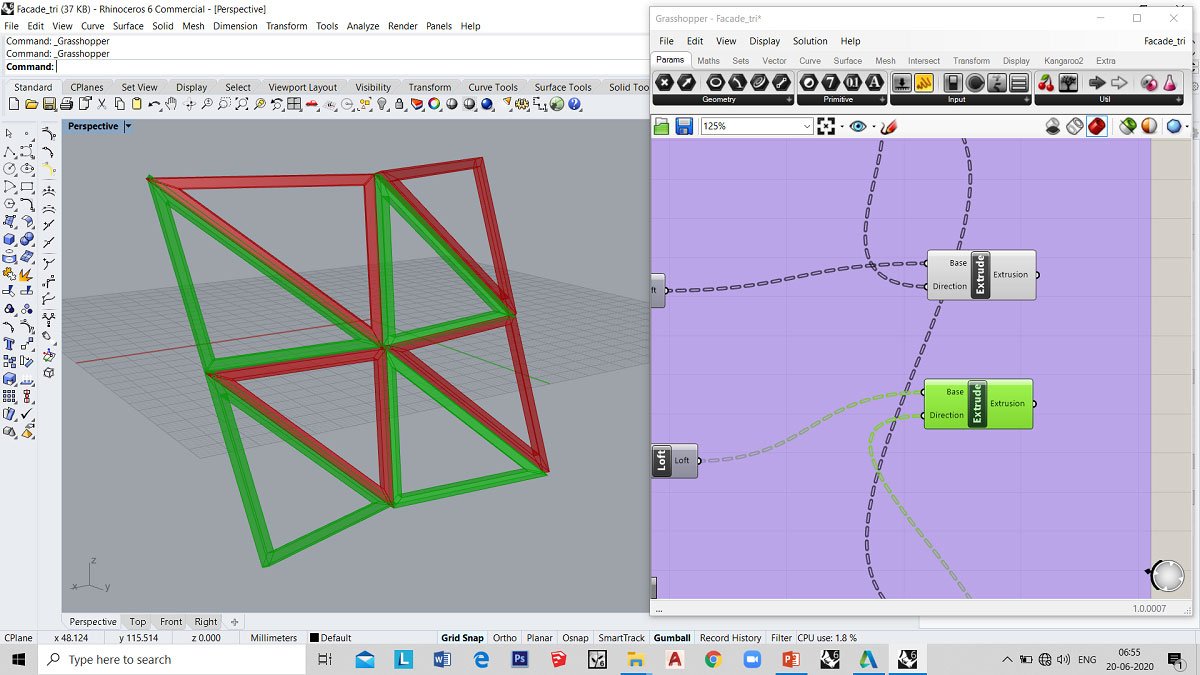Expand the Geometry panel in Grasshopper

pyautogui.click(x=789, y=100)
